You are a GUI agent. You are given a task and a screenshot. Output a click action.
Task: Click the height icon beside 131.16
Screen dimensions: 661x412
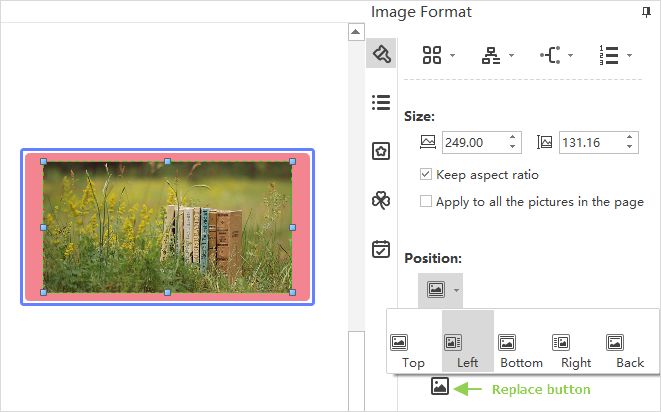click(x=544, y=142)
